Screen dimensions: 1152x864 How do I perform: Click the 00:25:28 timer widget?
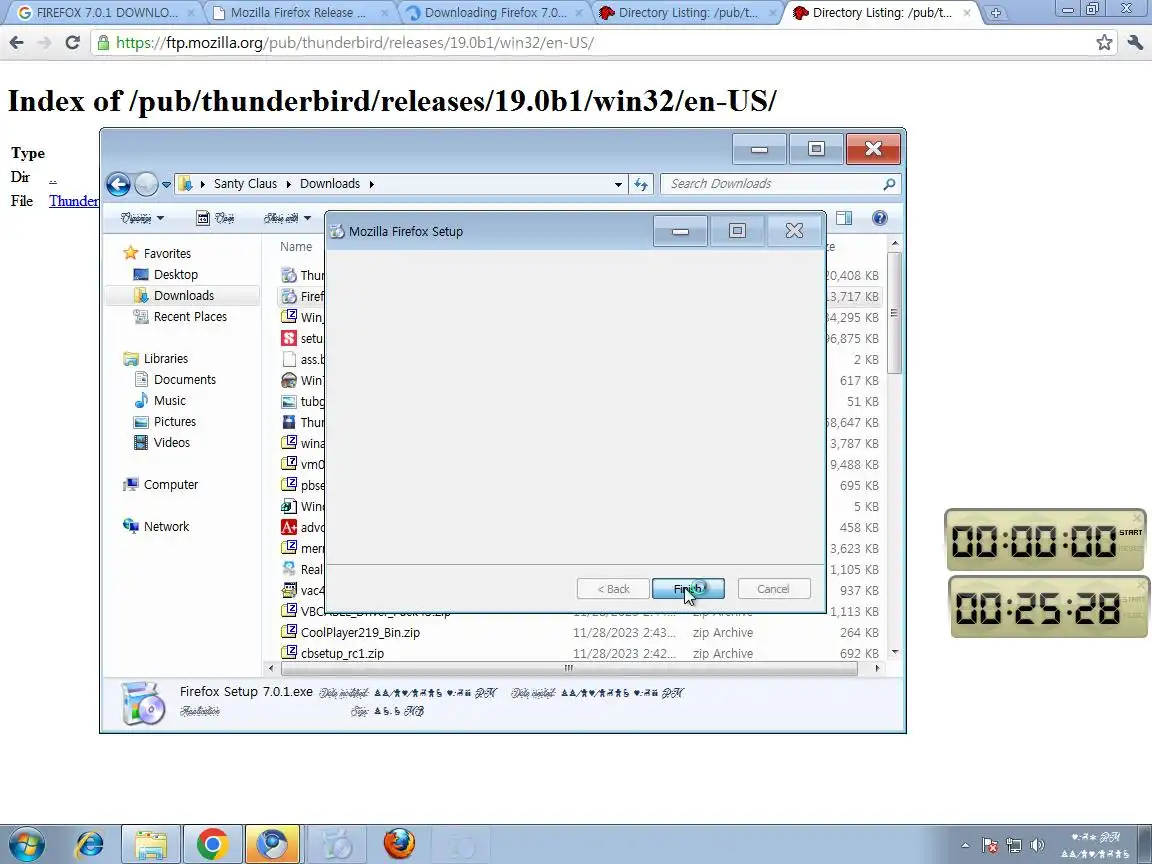coord(1048,607)
